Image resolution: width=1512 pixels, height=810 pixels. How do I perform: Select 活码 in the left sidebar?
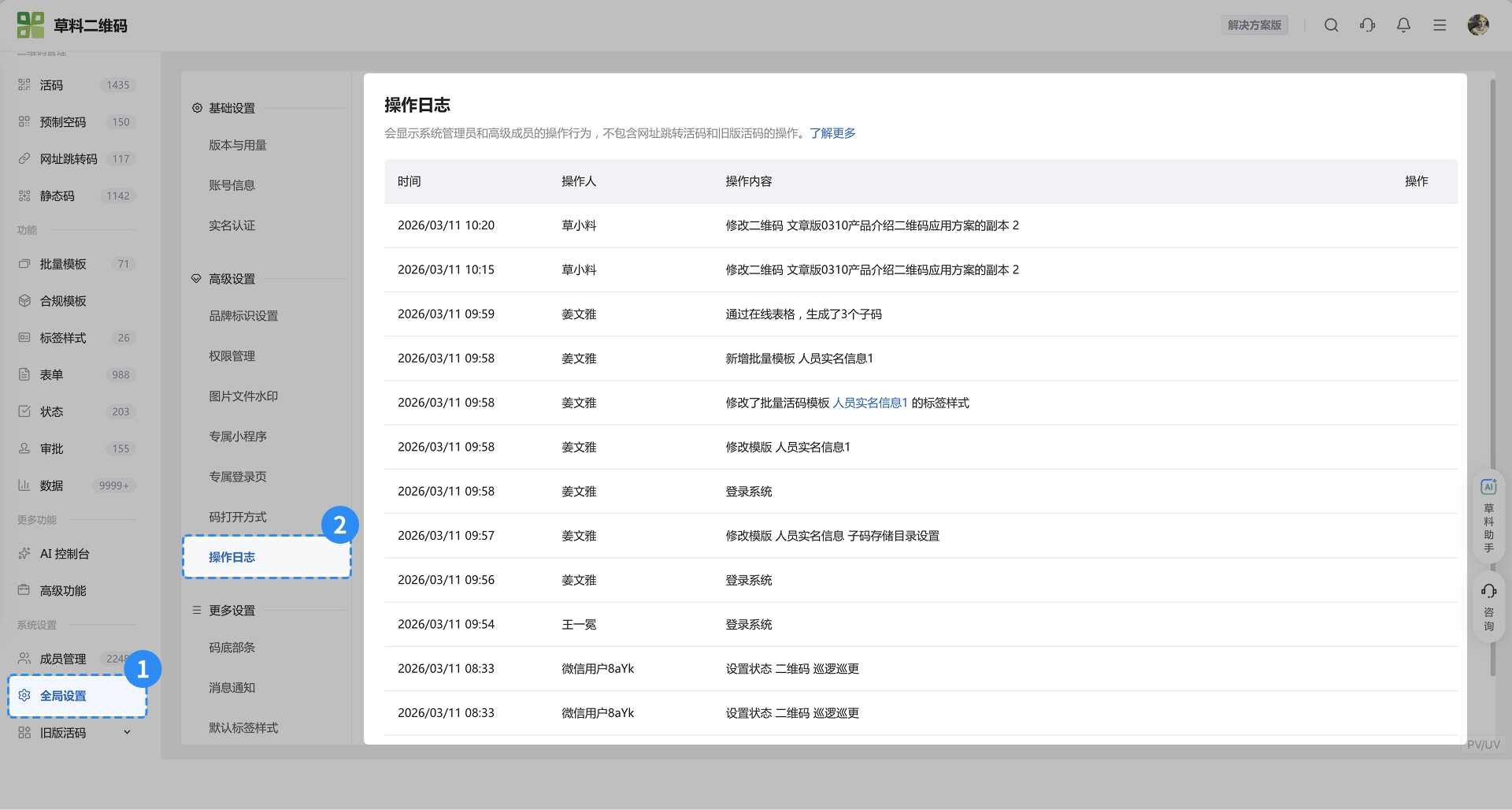pos(50,85)
